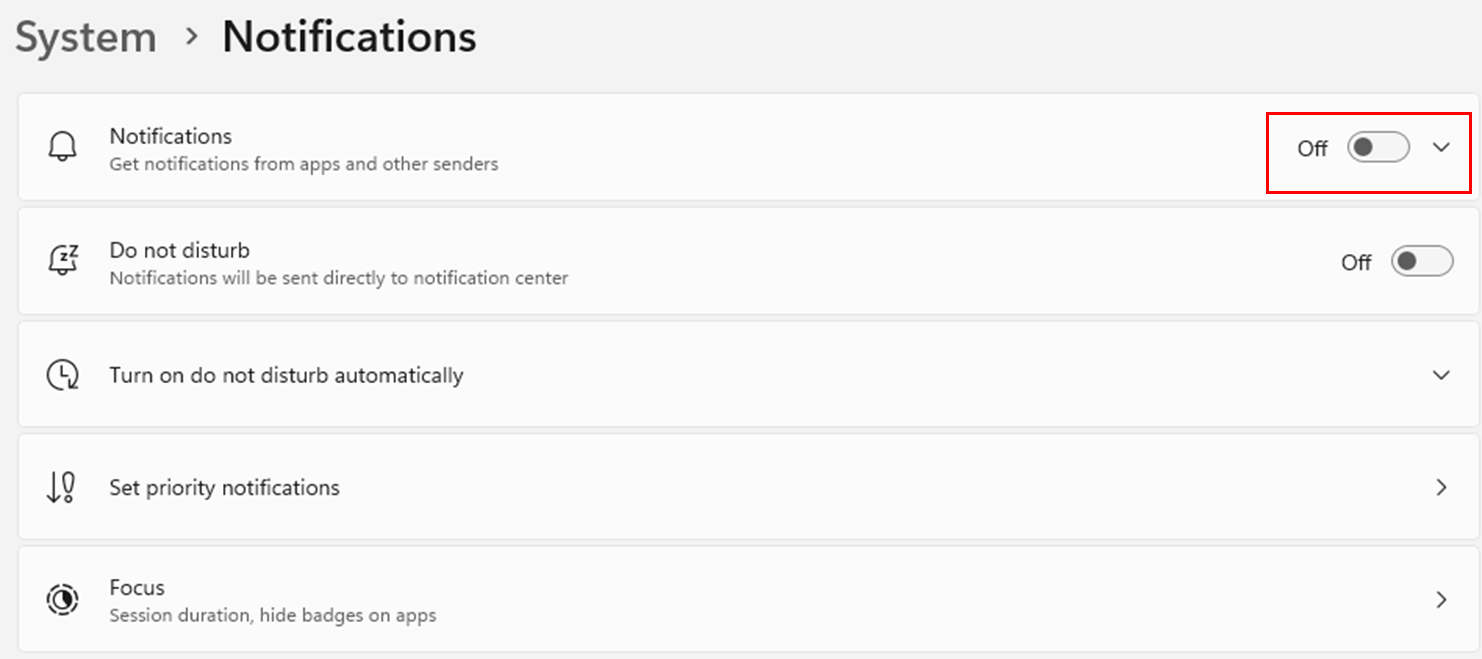Click the Notifications page heading
Image resolution: width=1482 pixels, height=659 pixels.
click(349, 38)
